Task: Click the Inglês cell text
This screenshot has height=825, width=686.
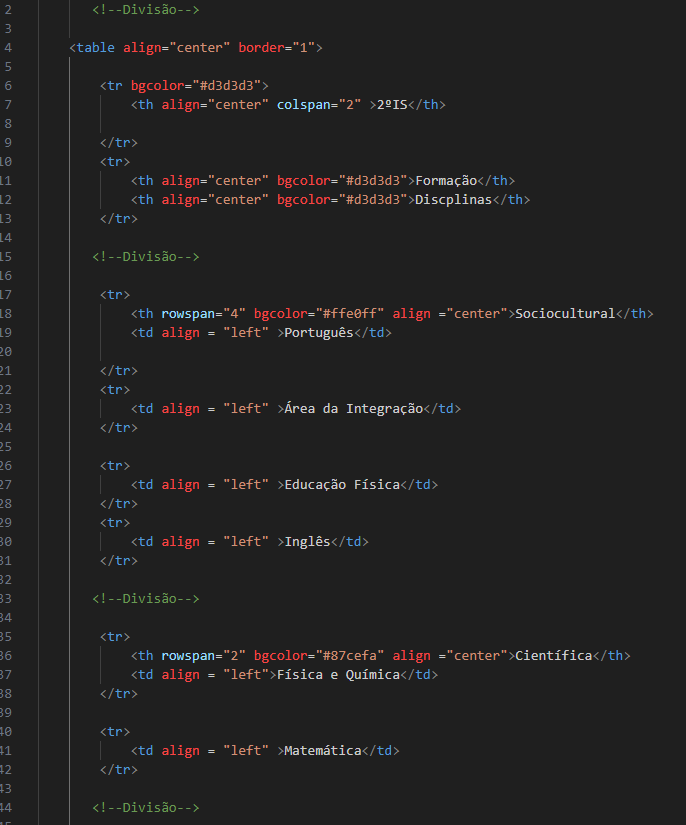Action: tap(307, 542)
